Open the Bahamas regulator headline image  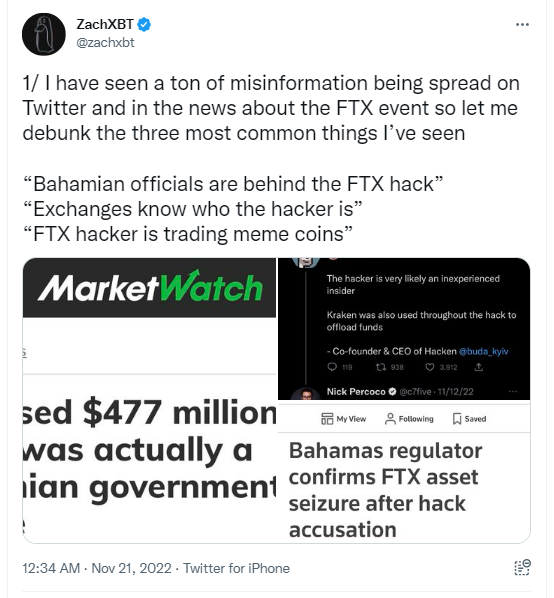[404, 472]
